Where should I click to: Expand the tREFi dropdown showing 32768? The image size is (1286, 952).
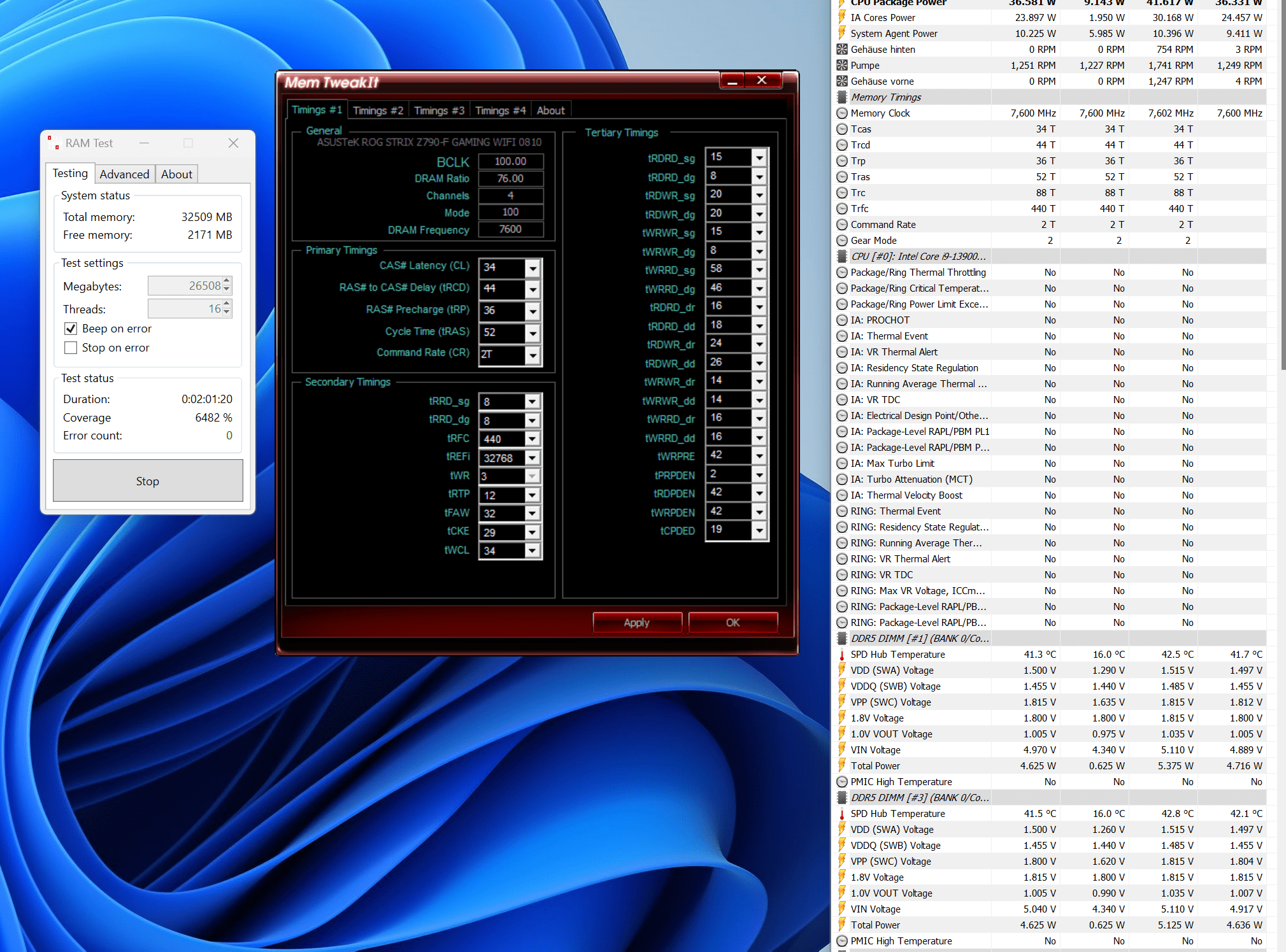[x=533, y=458]
